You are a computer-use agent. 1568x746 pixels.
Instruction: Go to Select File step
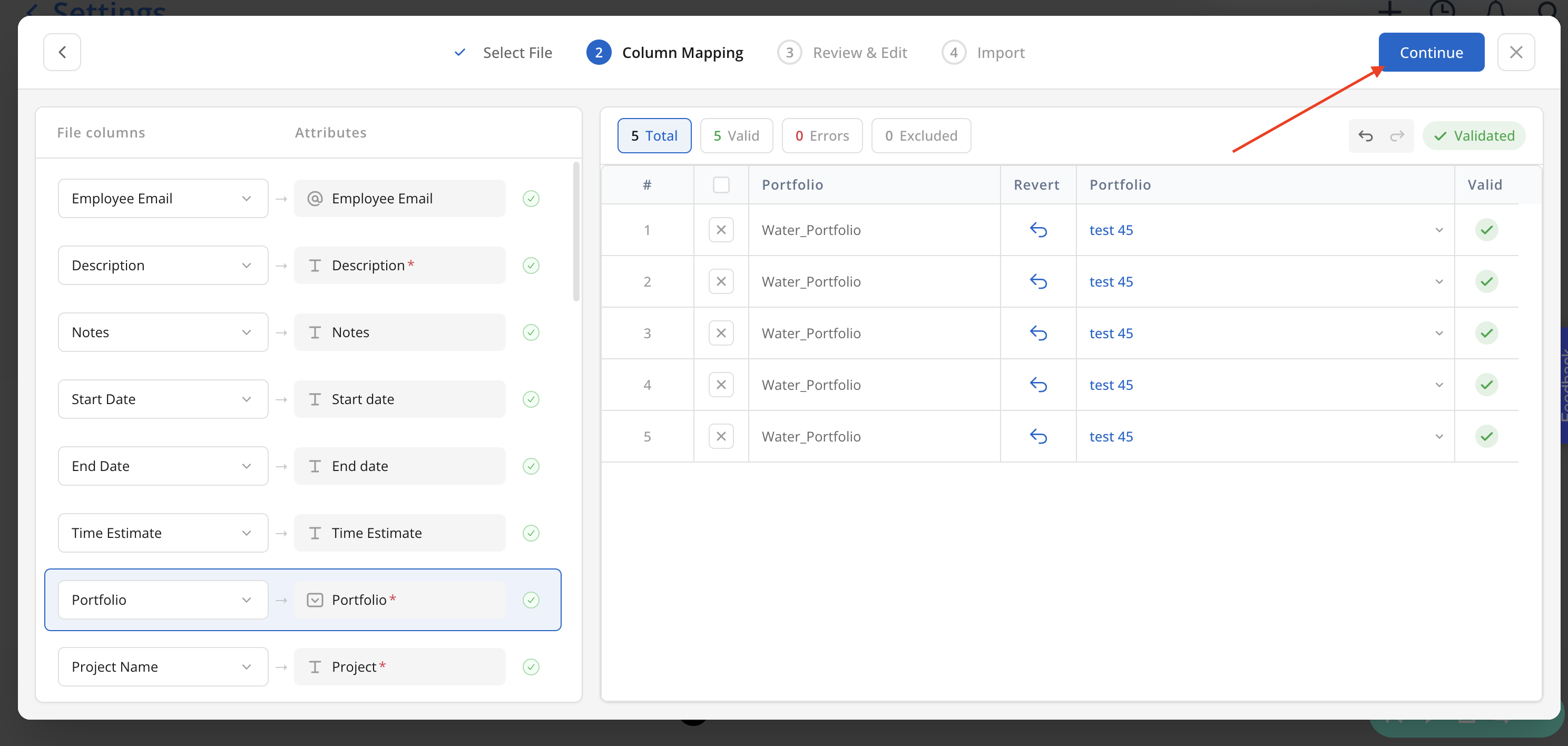(x=517, y=53)
